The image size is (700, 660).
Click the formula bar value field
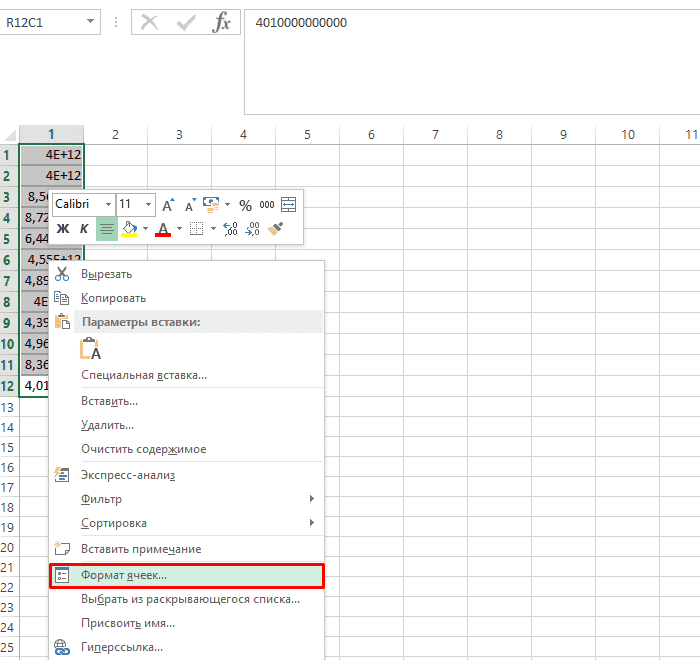click(472, 62)
